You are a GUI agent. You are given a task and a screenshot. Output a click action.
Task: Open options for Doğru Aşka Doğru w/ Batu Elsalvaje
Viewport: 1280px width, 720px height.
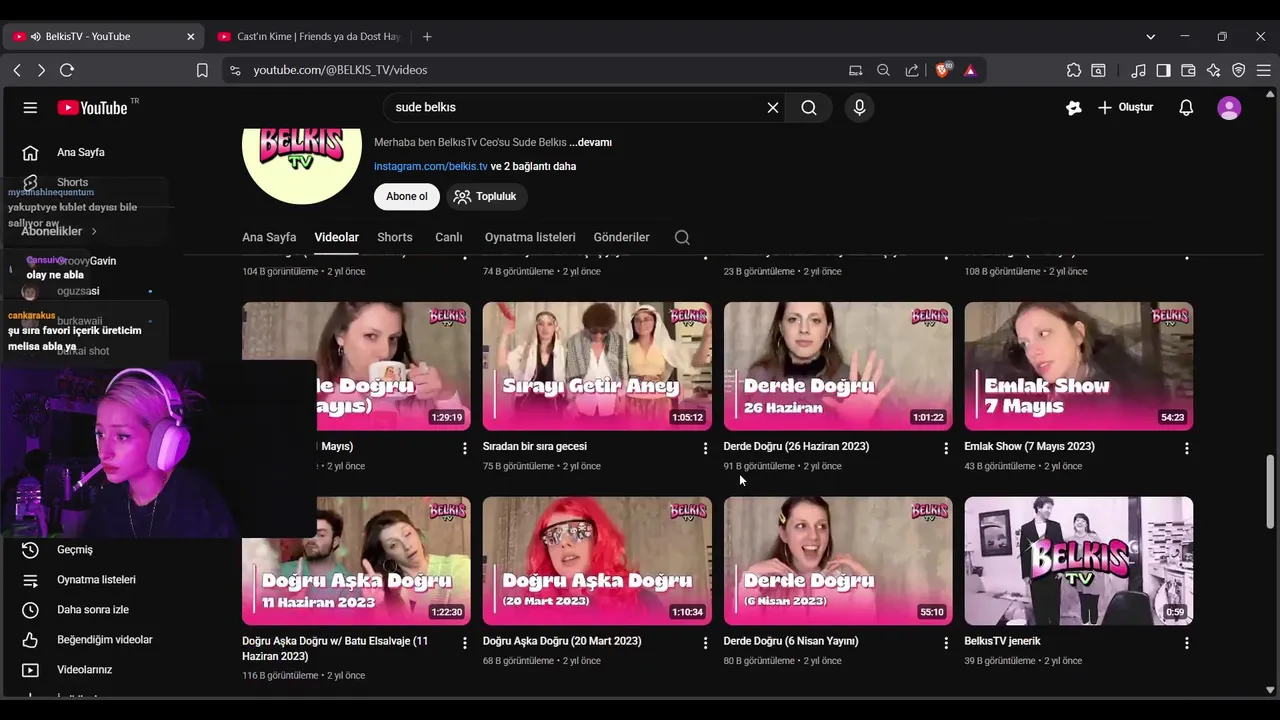[464, 643]
